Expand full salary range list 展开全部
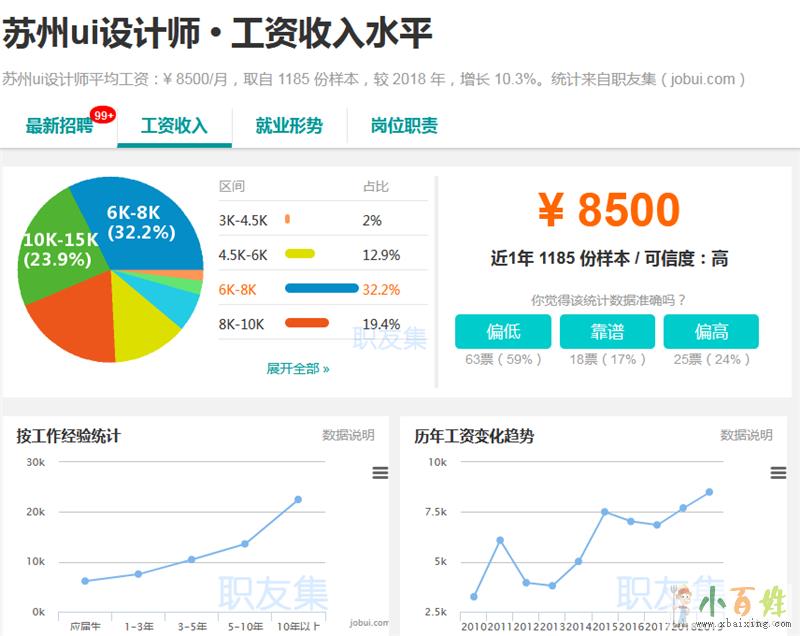 pos(298,368)
